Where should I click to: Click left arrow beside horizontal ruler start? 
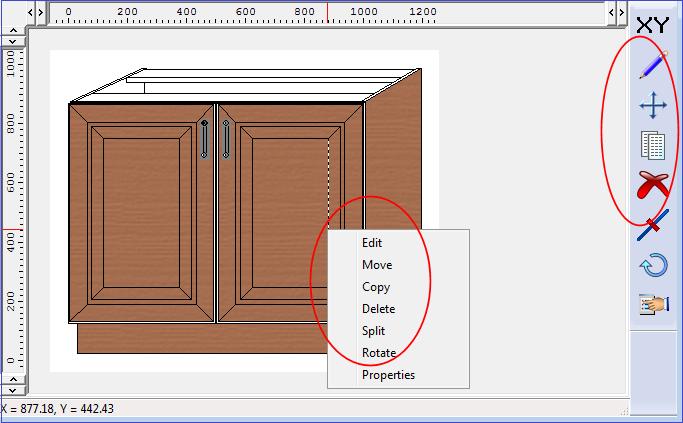(x=30, y=12)
